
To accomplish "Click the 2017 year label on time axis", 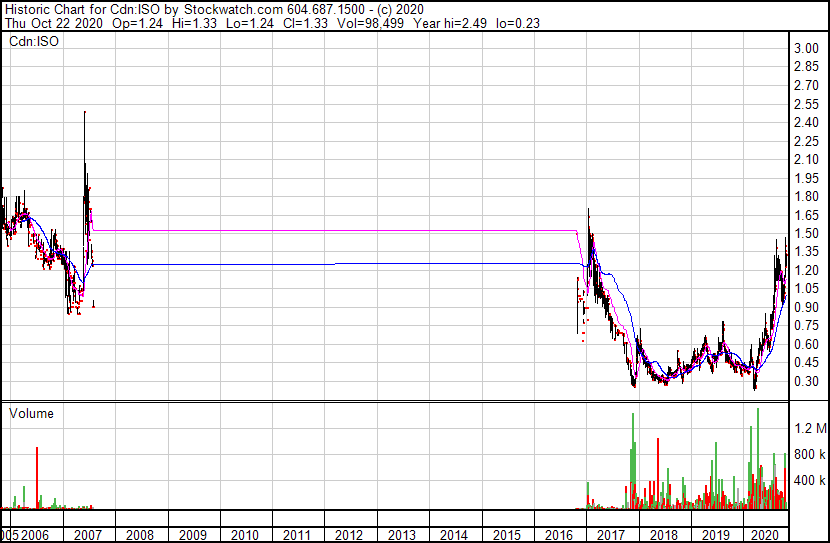I will point(611,535).
